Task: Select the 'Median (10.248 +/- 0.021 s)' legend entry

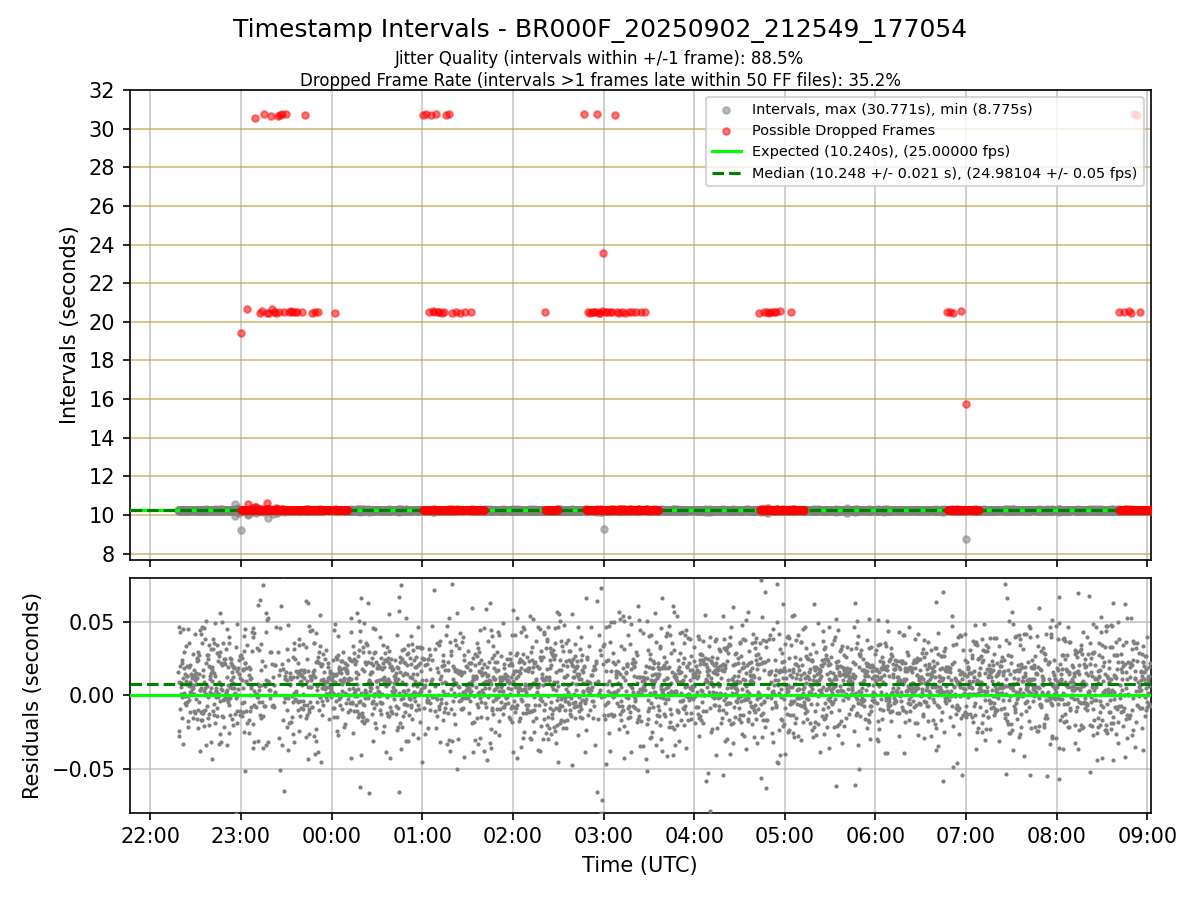Action: coord(944,173)
